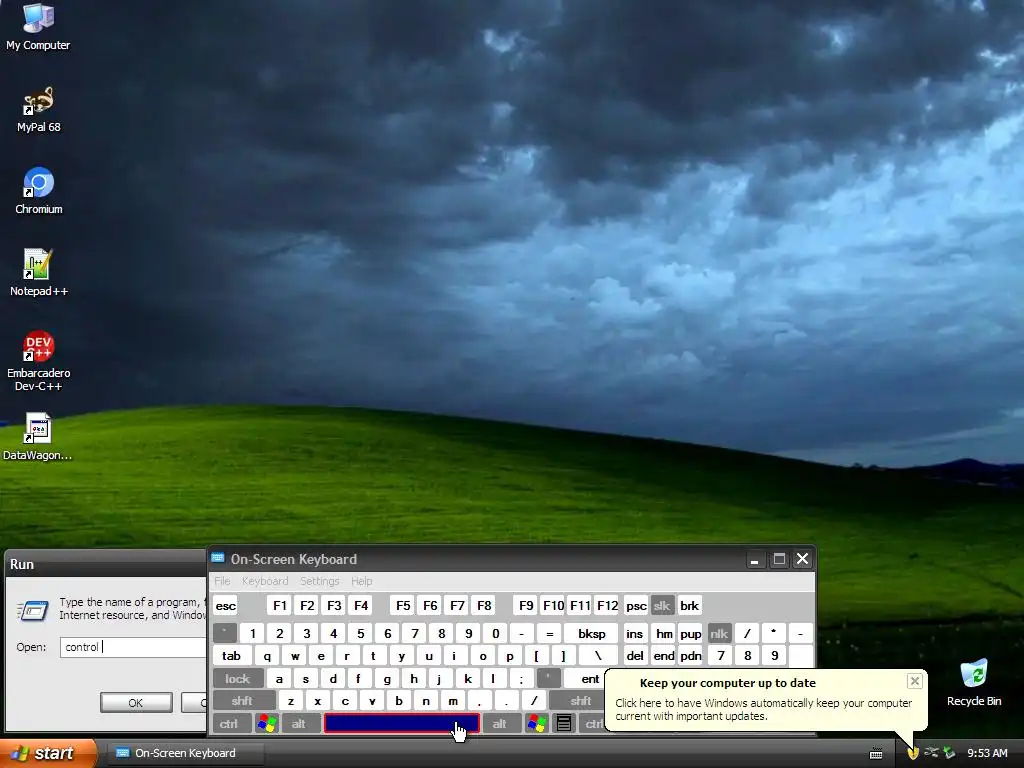The image size is (1024, 768).
Task: Click the "Keep your computer up to date" balloon text
Action: [728, 683]
